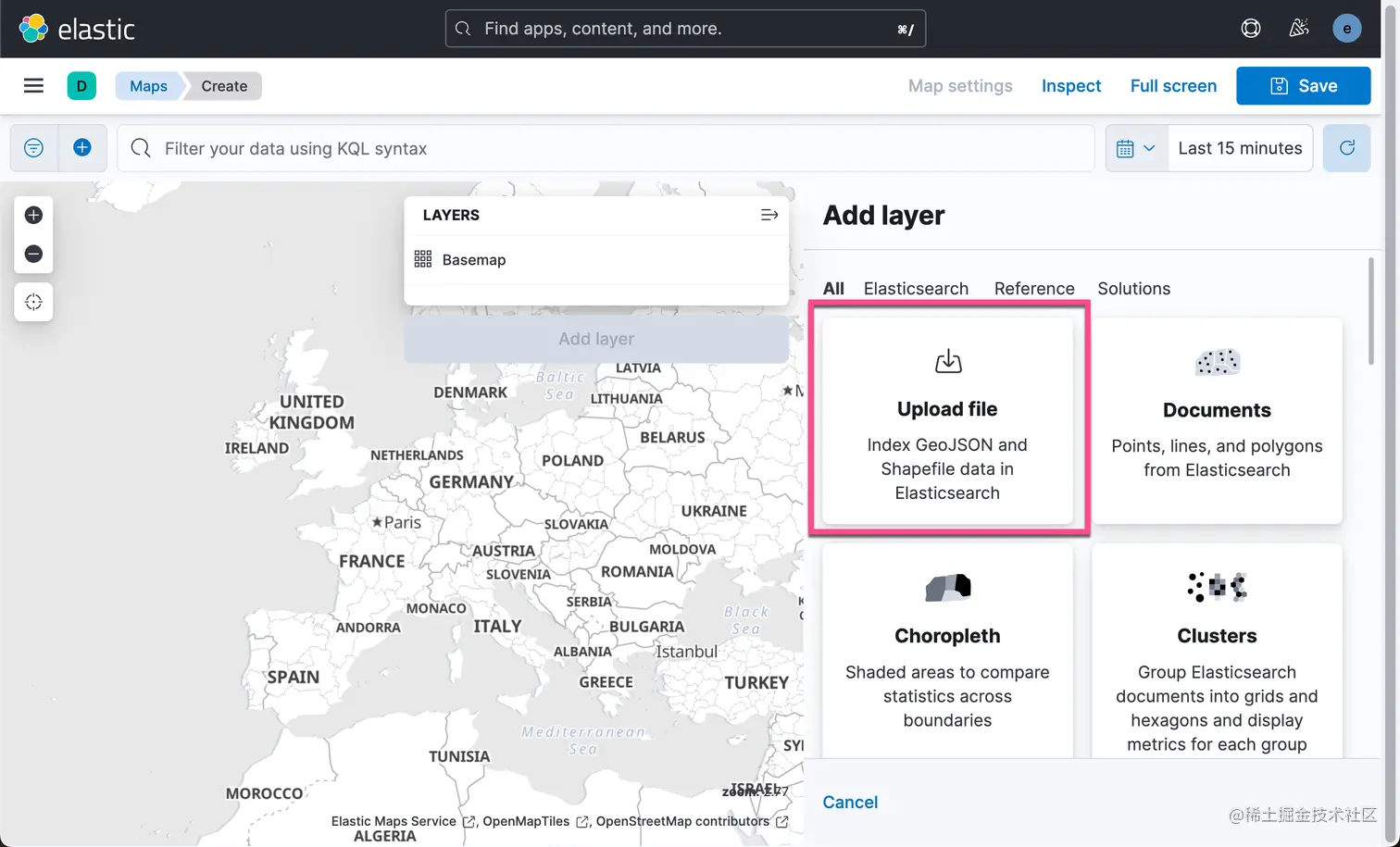
Task: Click the Create breadcrumb
Action: (x=224, y=86)
